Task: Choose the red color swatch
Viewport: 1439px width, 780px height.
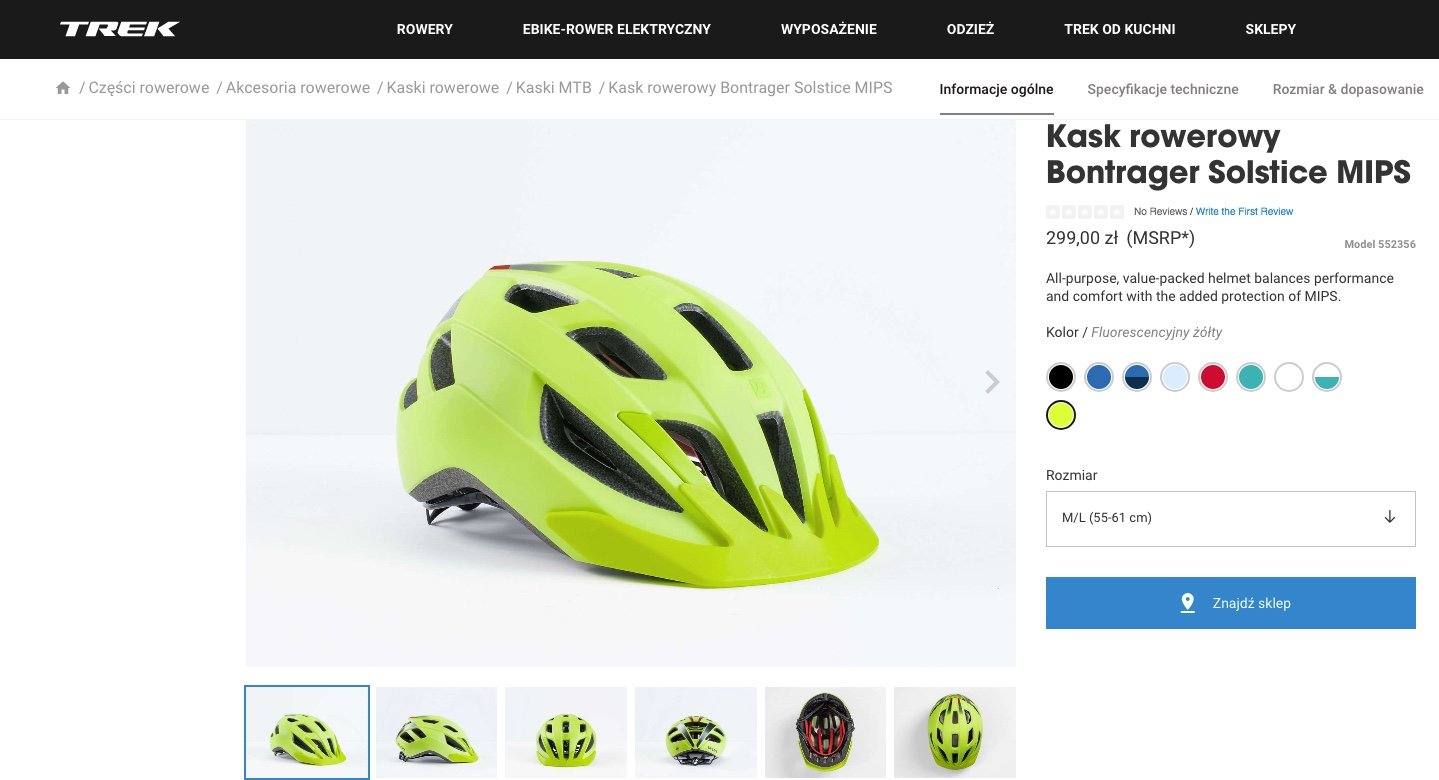Action: 1213,377
